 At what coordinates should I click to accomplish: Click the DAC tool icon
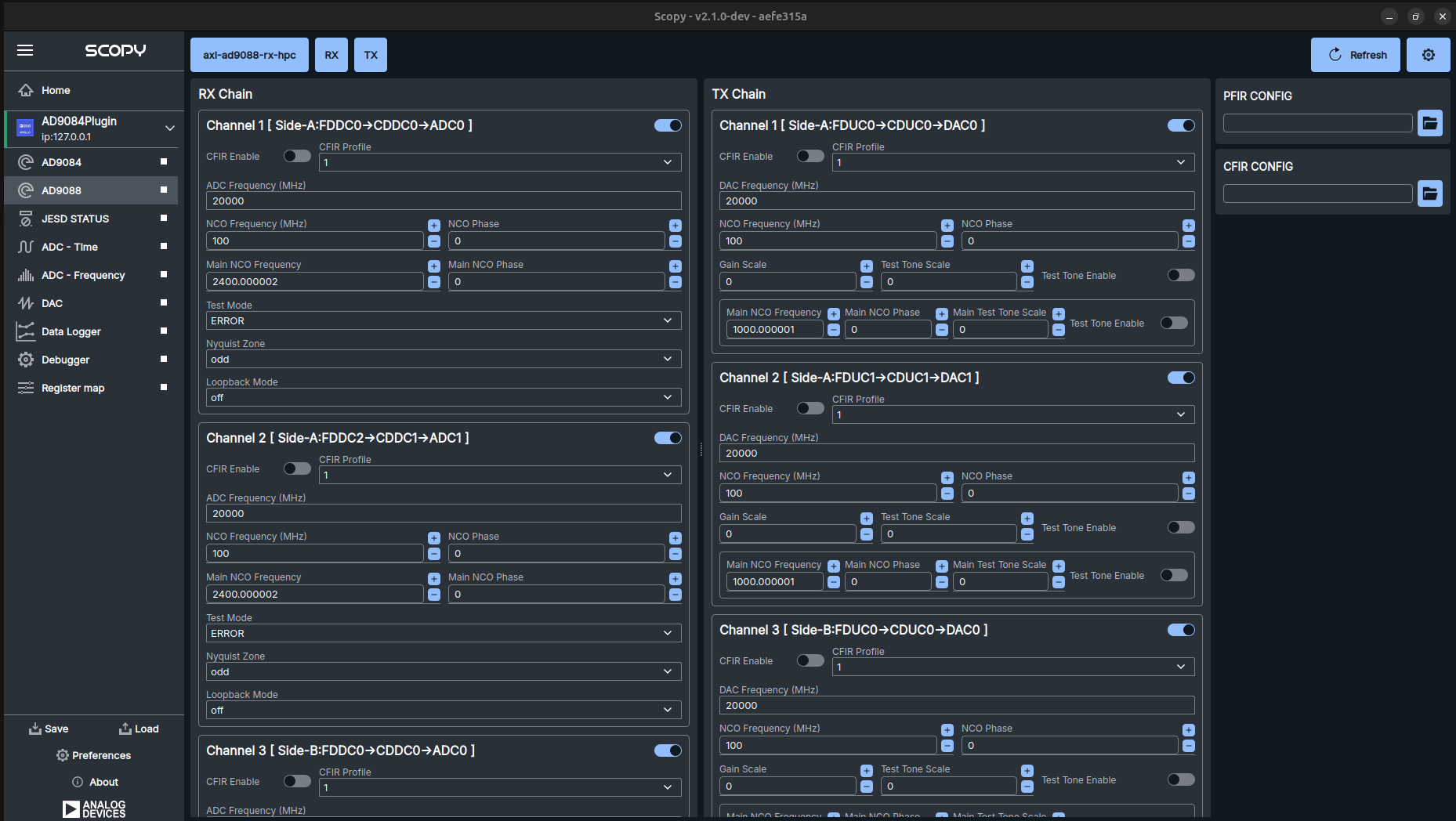(26, 303)
